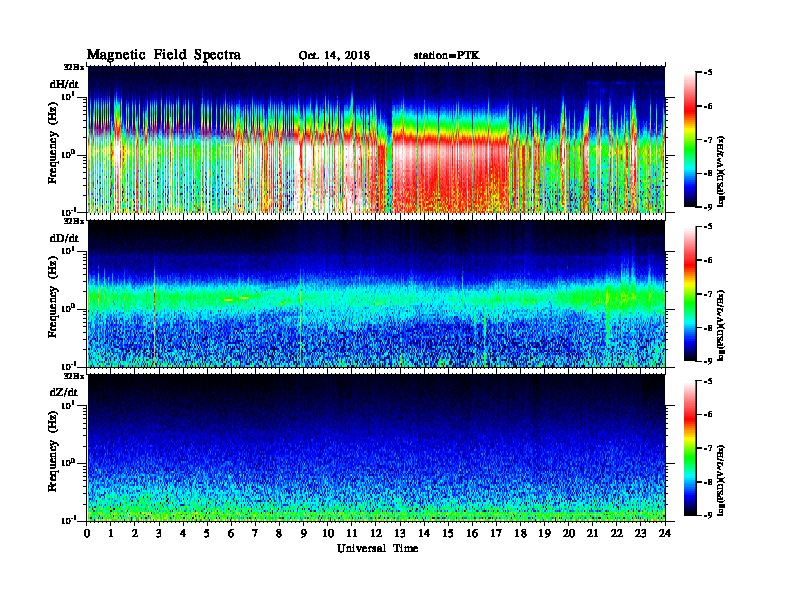Screen dimensions: 792x612
Task: Click the 10^0 frequency tick of dD/dt panel
Action: (x=68, y=308)
